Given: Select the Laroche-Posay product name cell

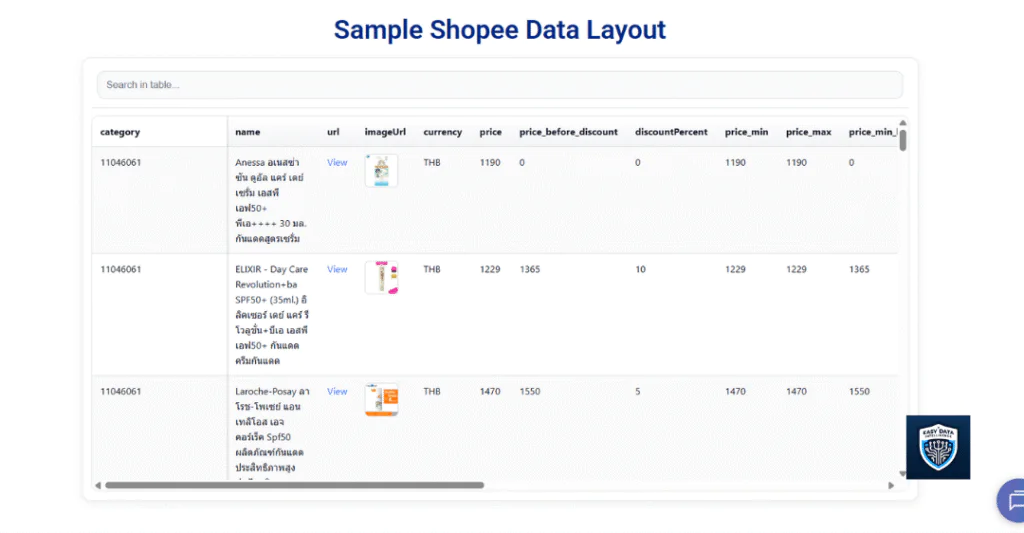Looking at the screenshot, I should pos(272,431).
